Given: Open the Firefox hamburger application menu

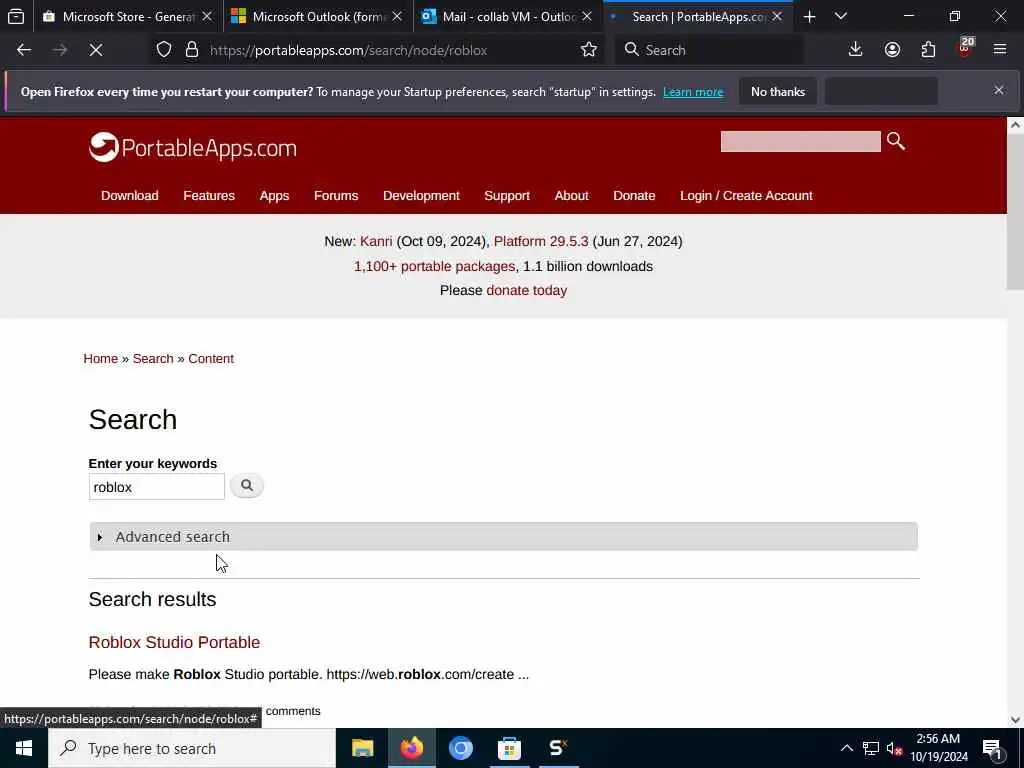Looking at the screenshot, I should click(x=1000, y=50).
